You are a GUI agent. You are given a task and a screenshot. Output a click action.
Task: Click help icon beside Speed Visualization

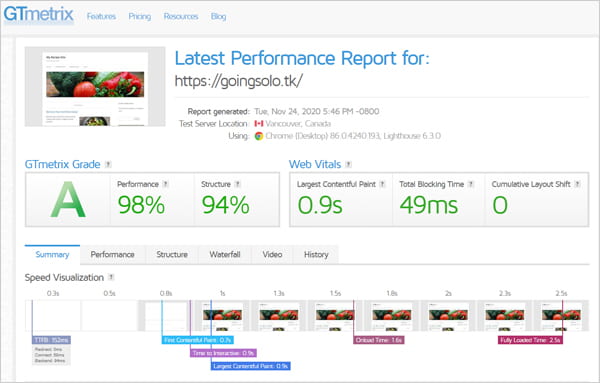tap(111, 277)
